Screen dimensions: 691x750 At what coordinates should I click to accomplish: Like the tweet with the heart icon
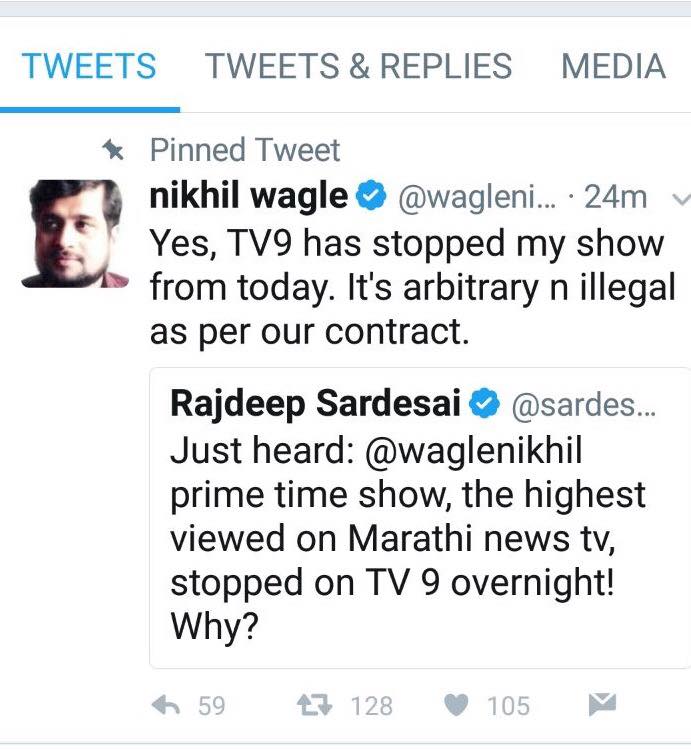(x=459, y=706)
